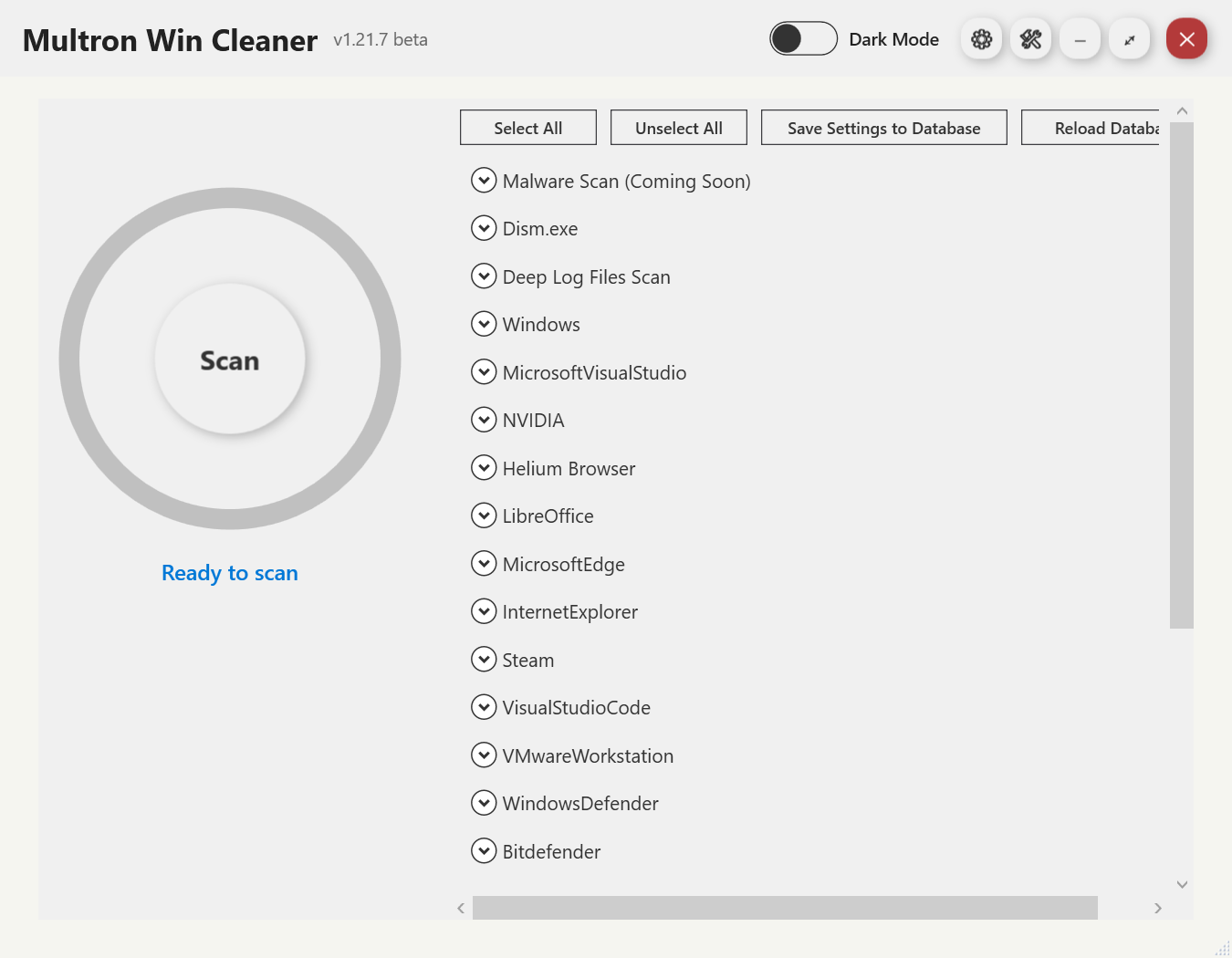
Task: Select the 'Windows' label text
Action: (x=541, y=325)
